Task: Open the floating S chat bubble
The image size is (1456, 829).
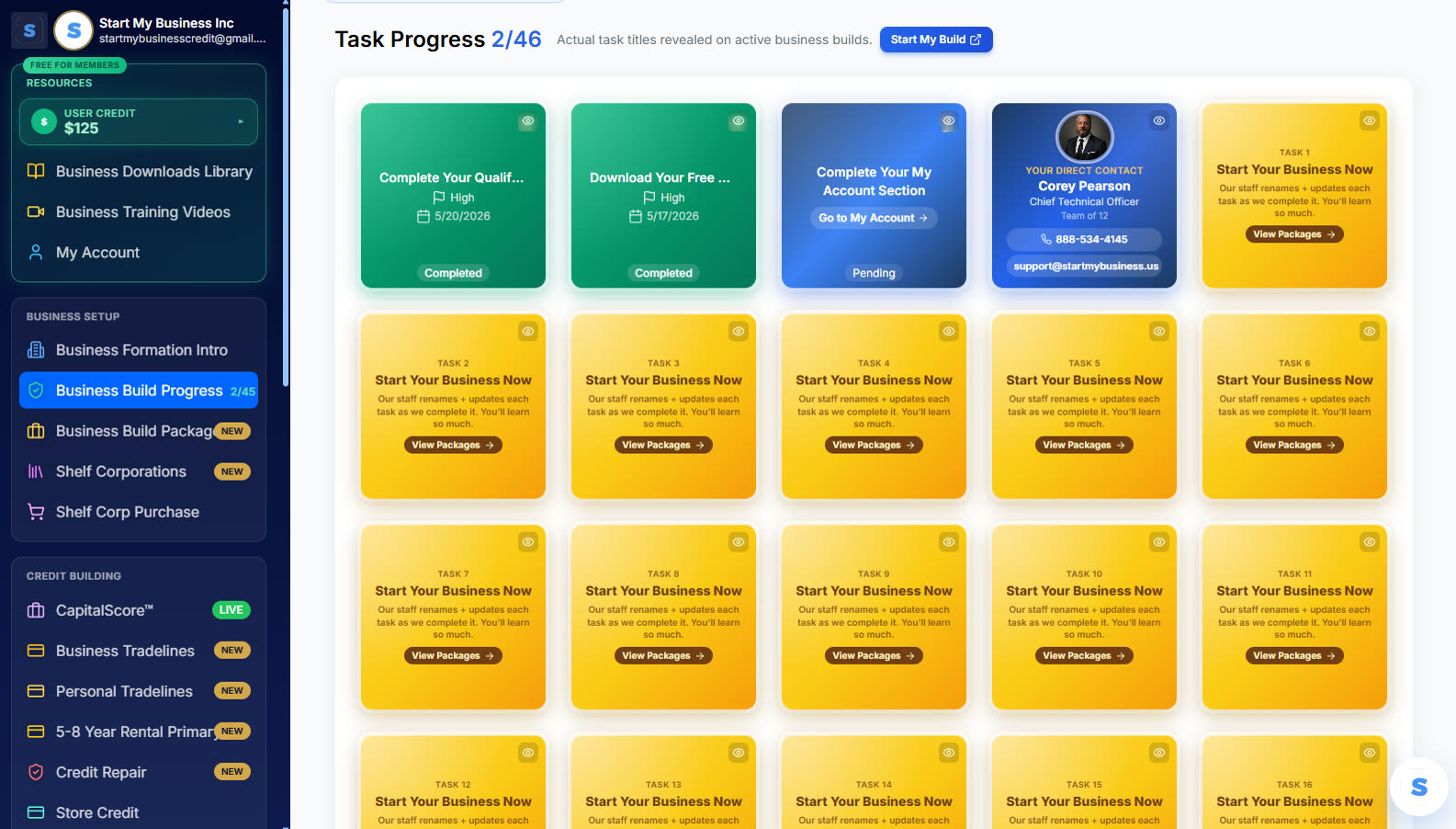Action: point(1418,787)
